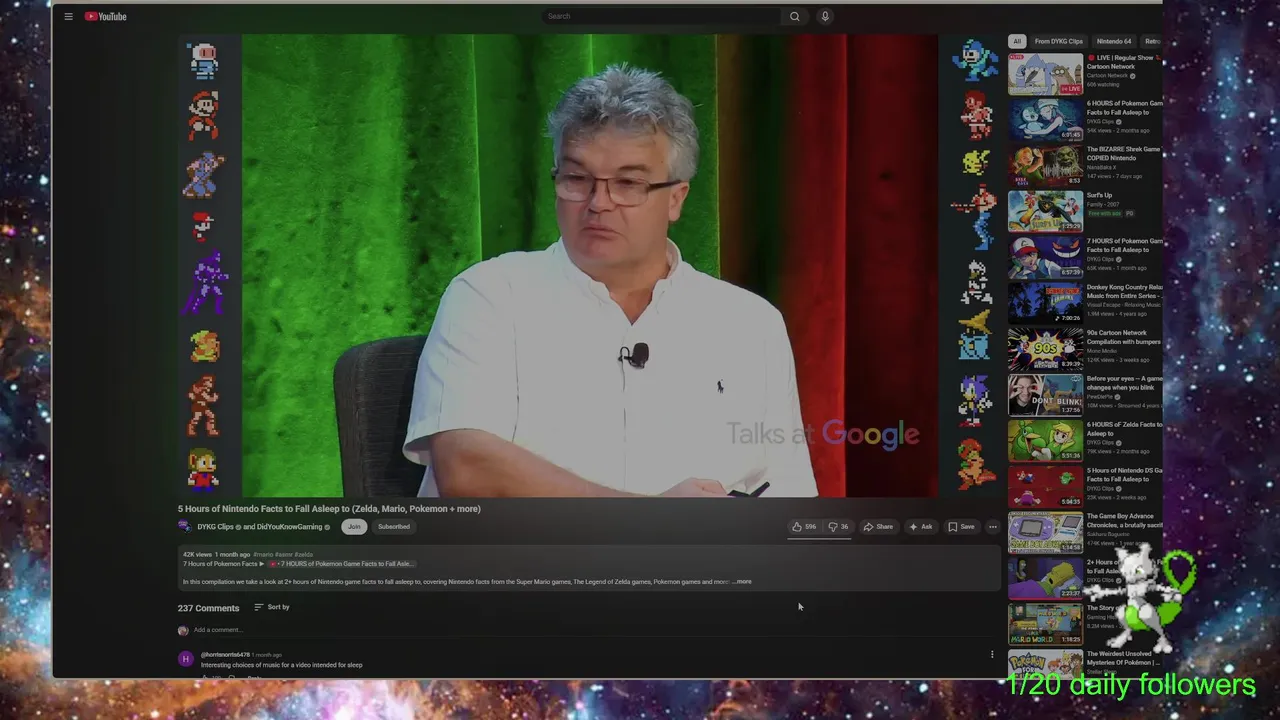Open 7 HOURS of Pokemon Game Facts thumbnail
Screen dimensions: 1280x720
[1045, 258]
